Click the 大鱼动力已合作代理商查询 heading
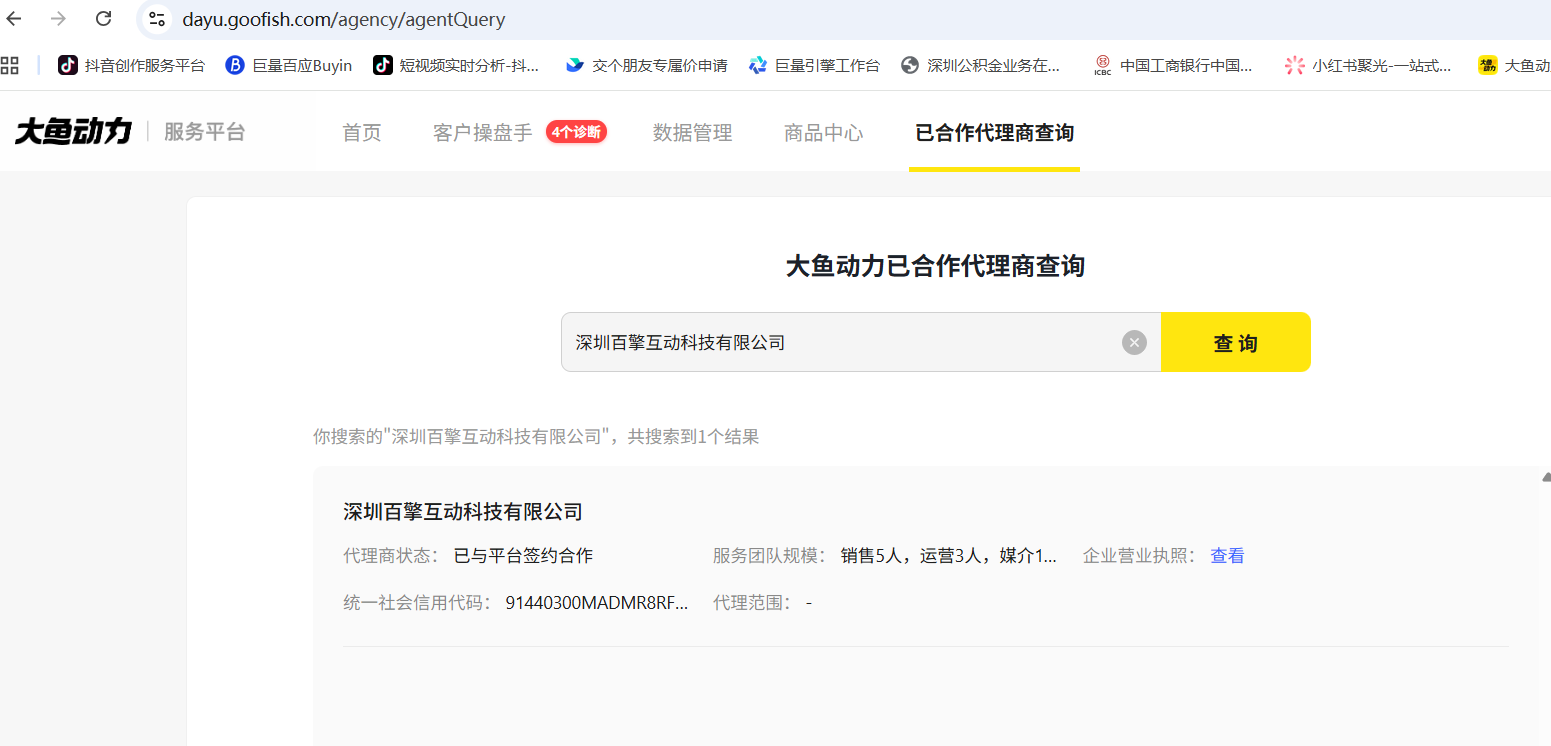 click(935, 266)
